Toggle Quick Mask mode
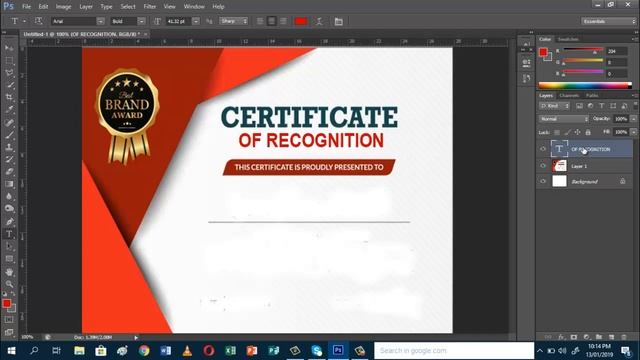The height and width of the screenshot is (360, 640). point(9,320)
